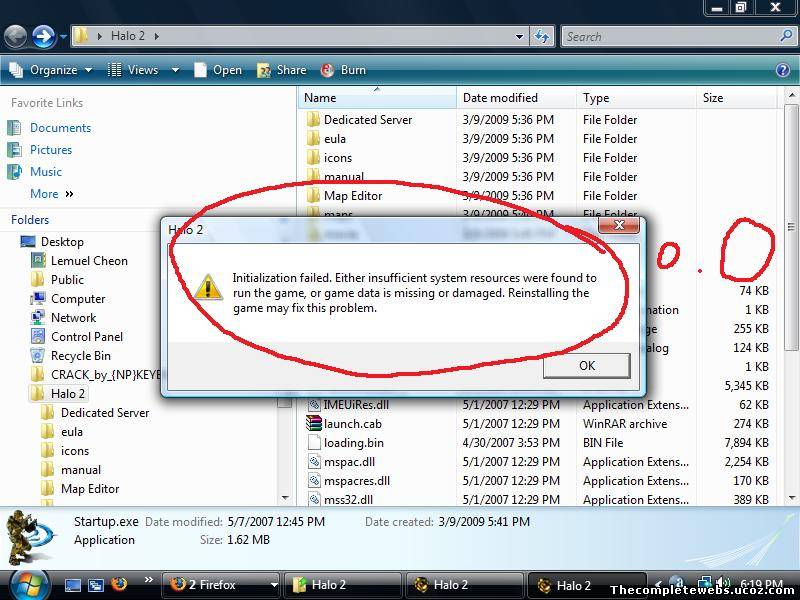
Task: Expand More favorite links
Action: pyautogui.click(x=52, y=194)
